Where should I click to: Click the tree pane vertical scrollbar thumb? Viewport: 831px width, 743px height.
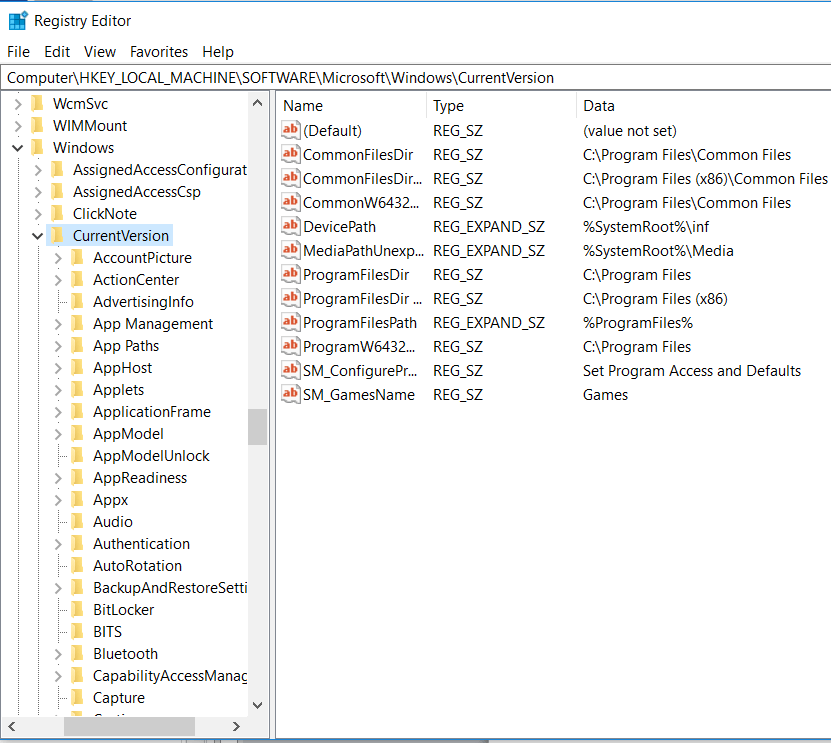pyautogui.click(x=258, y=427)
